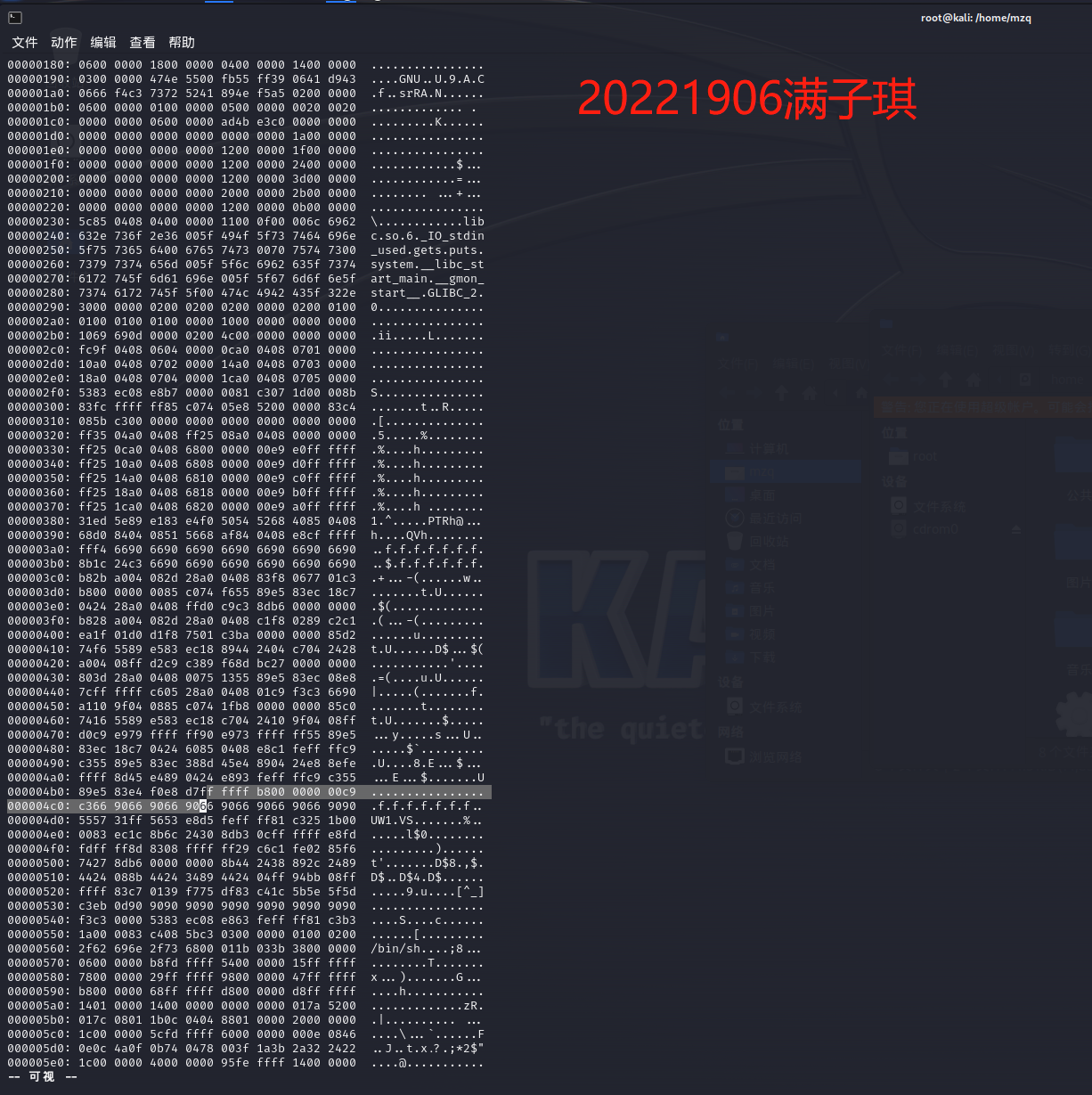Click the up-directory arrow in the file manager
The height and width of the screenshot is (1095, 1092).
point(945,380)
